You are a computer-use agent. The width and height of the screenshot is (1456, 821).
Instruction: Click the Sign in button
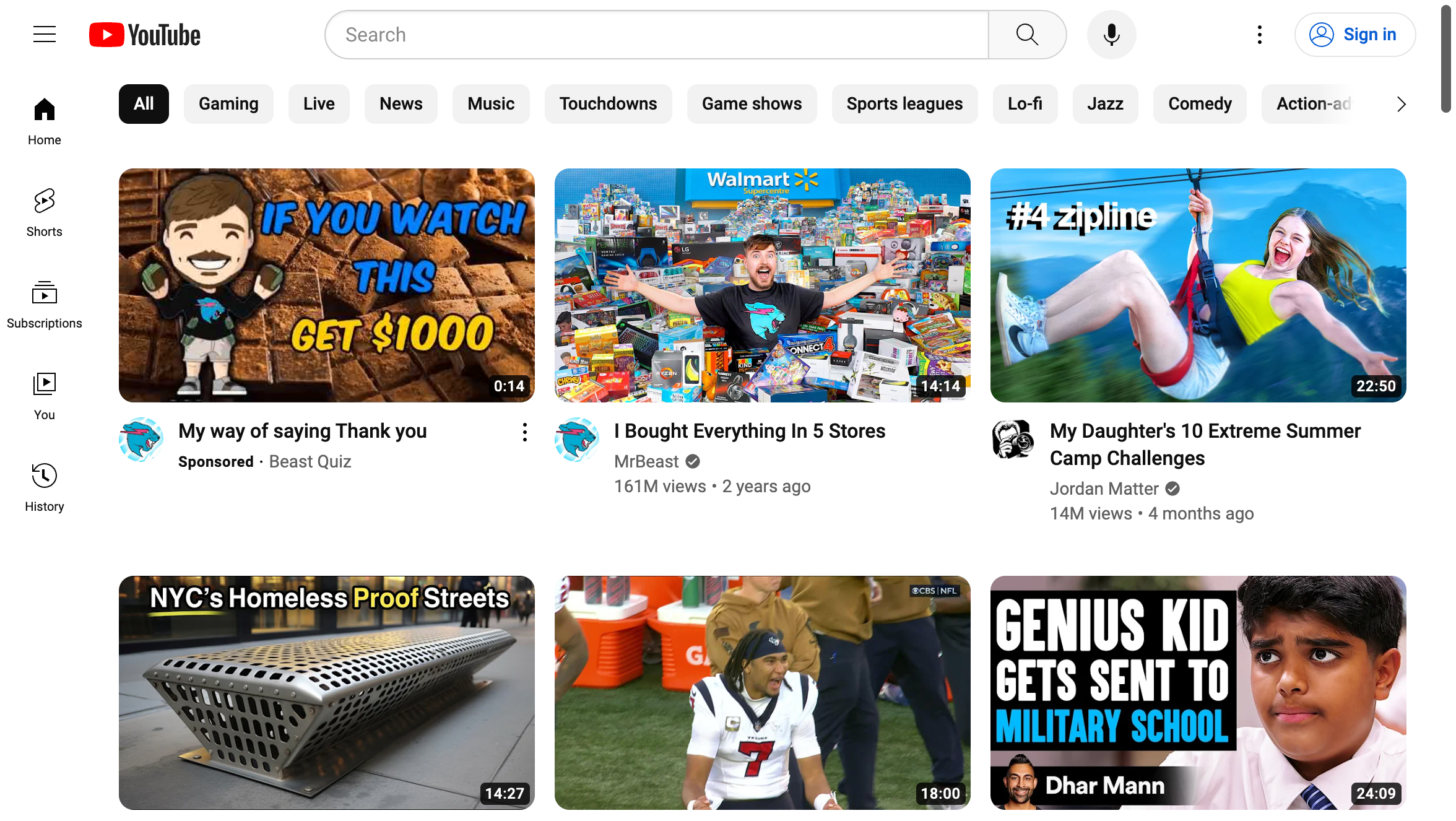click(1354, 35)
